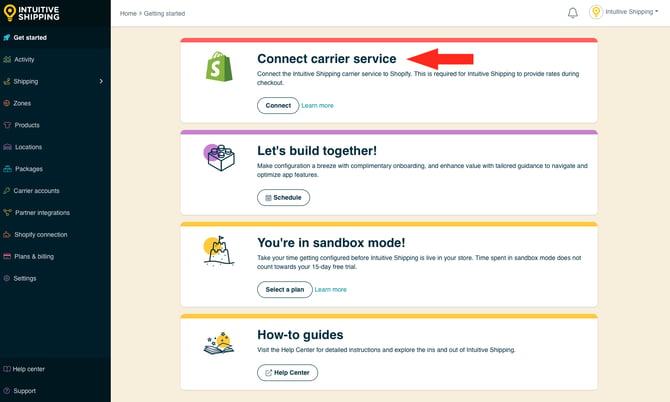Click the rocket icon next to Get started

tap(6, 38)
